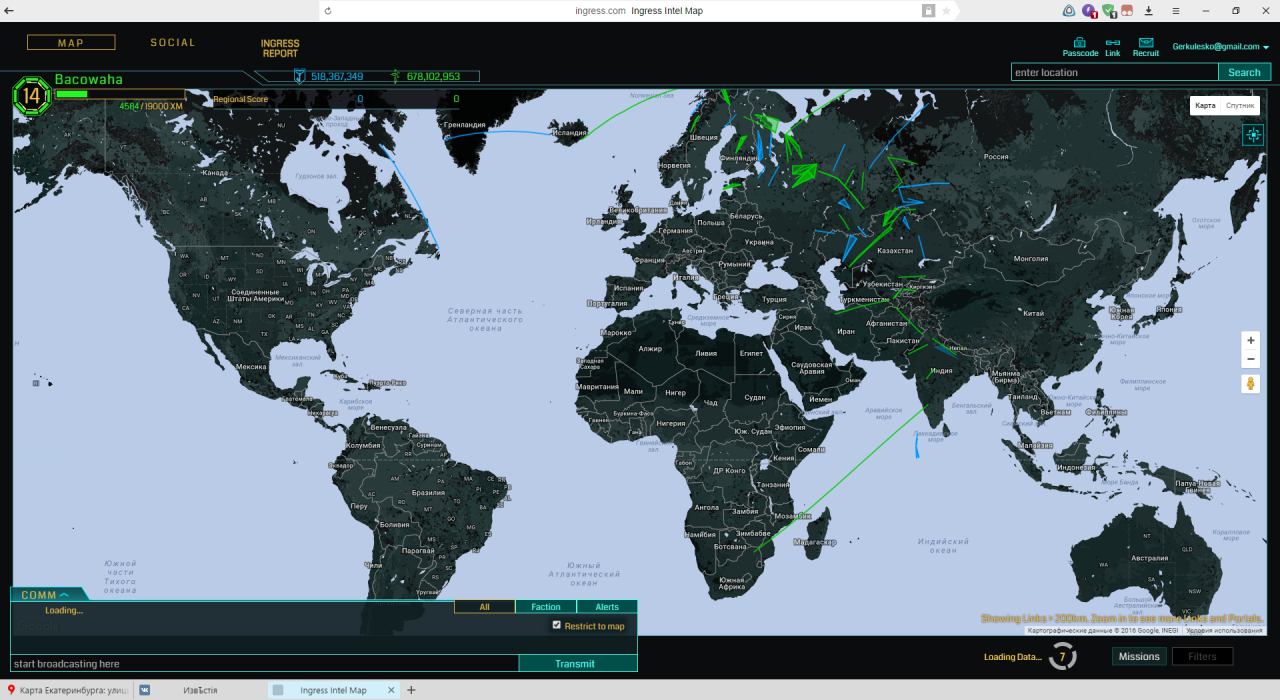Open the Missions button

[x=1139, y=656]
